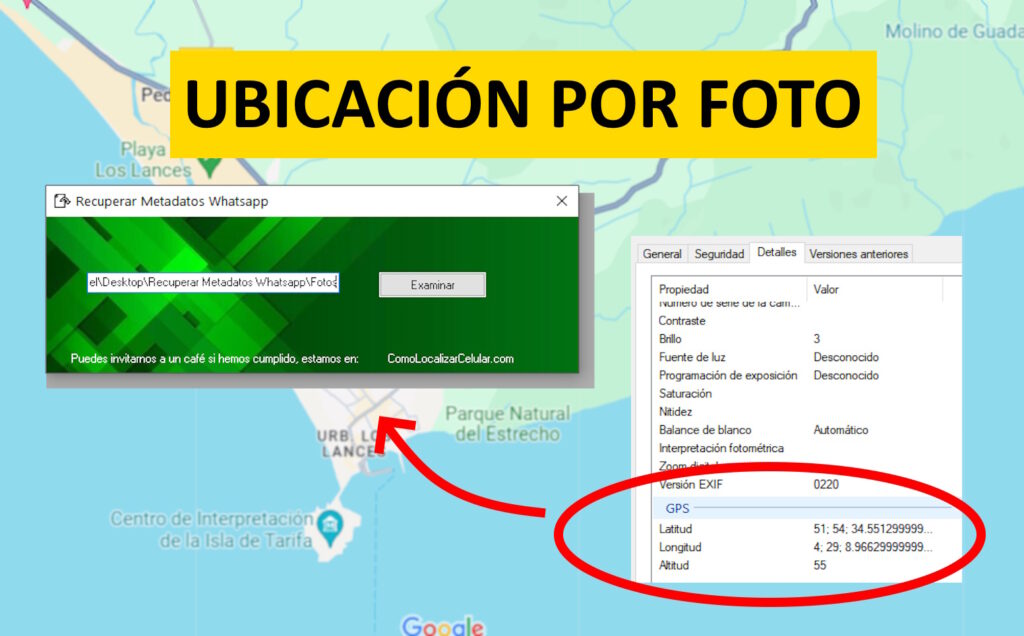Open the ComoLocalizarCelular.com link
This screenshot has height=636, width=1024.
pyautogui.click(x=450, y=358)
